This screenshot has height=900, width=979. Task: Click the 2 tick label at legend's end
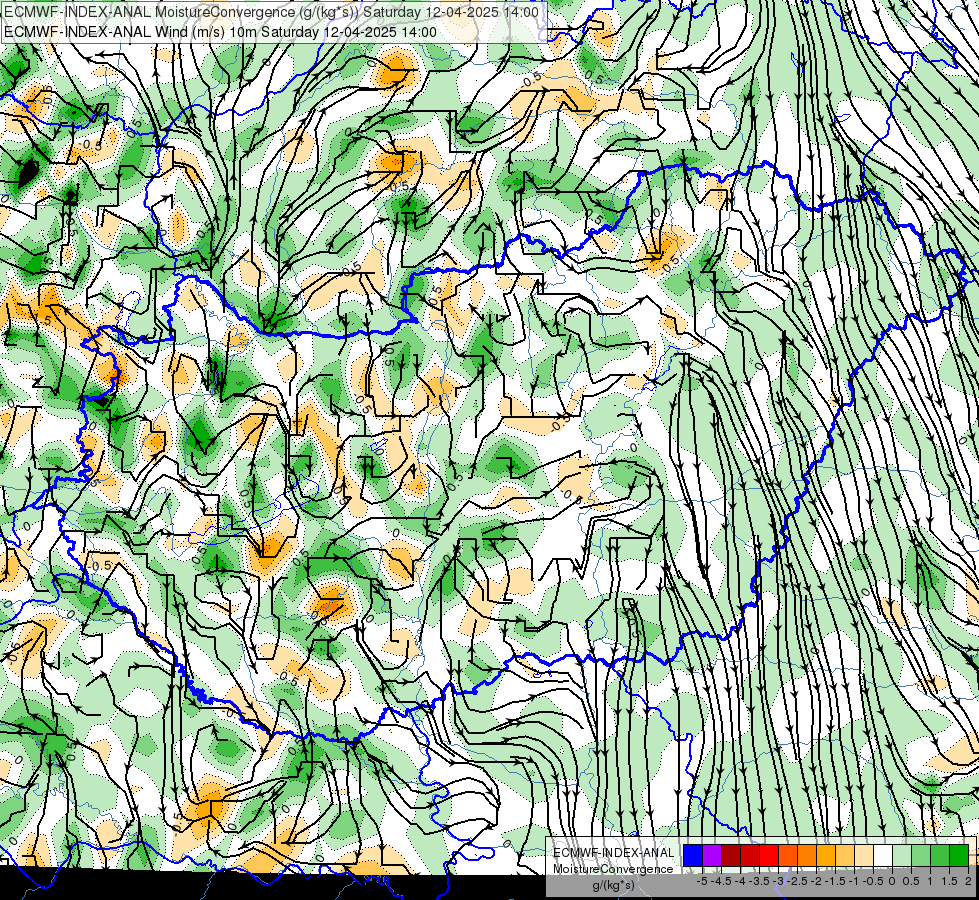click(968, 881)
